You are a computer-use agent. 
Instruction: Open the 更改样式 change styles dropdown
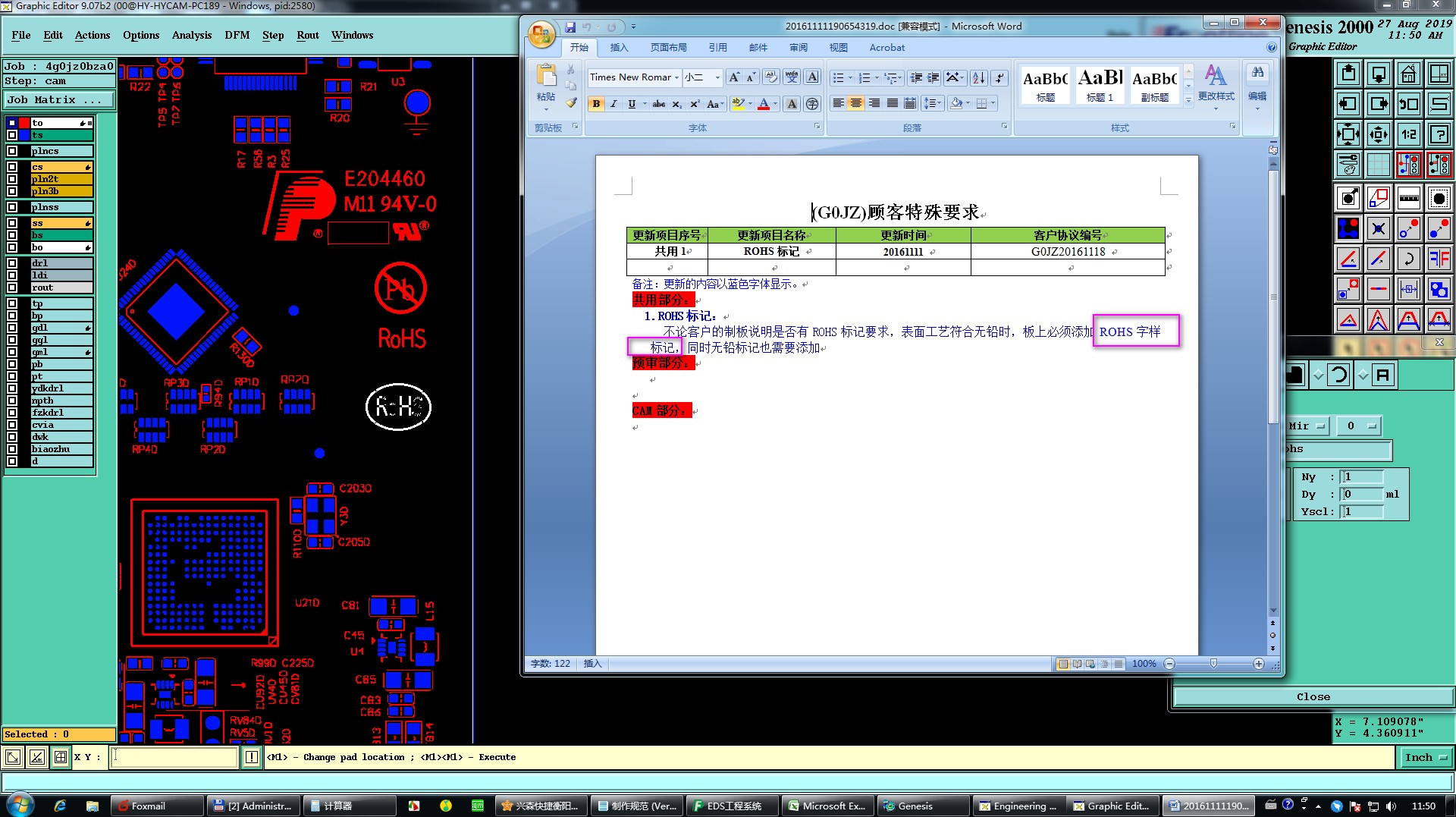(1216, 89)
